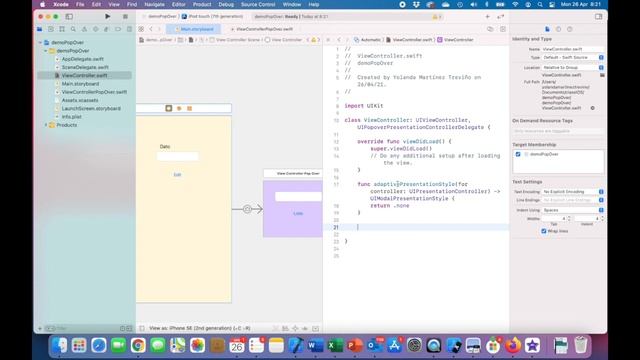
Task: Click the Update Frames canvas button
Action: tap(276, 329)
